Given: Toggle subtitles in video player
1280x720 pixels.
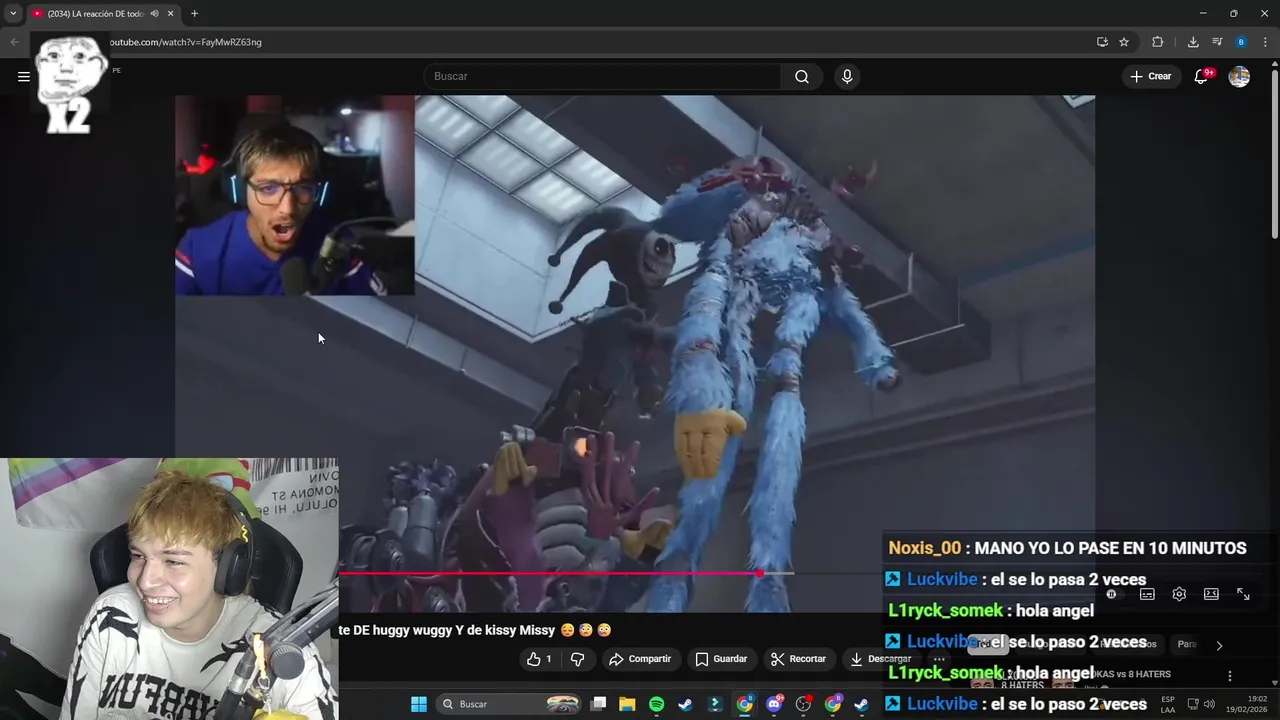Looking at the screenshot, I should [1147, 594].
